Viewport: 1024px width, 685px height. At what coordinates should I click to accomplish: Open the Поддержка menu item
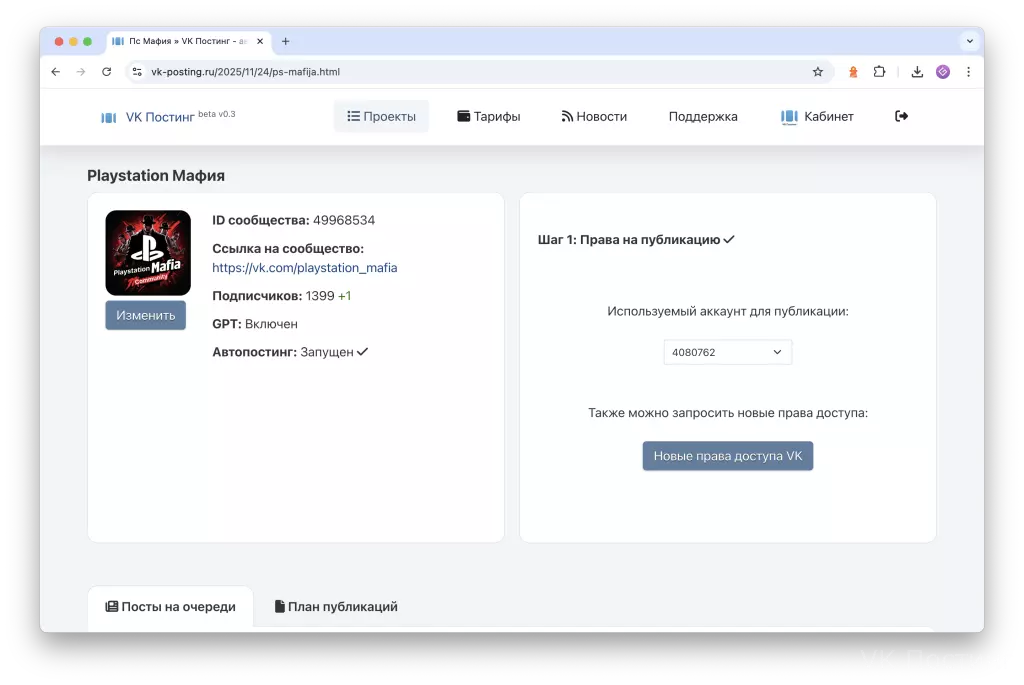703,116
